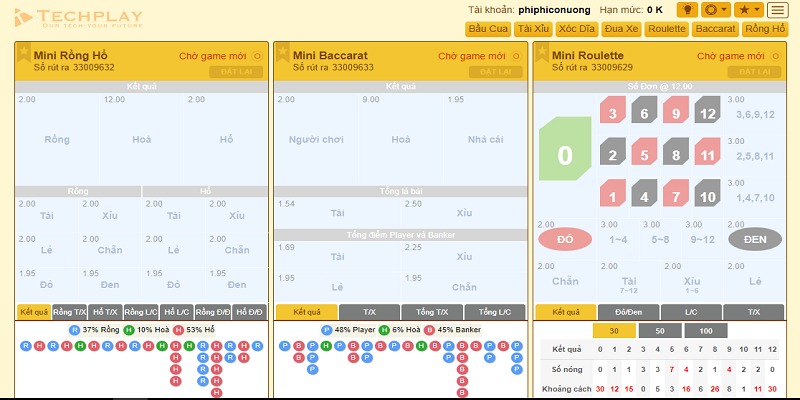Set history range to 100

point(706,331)
